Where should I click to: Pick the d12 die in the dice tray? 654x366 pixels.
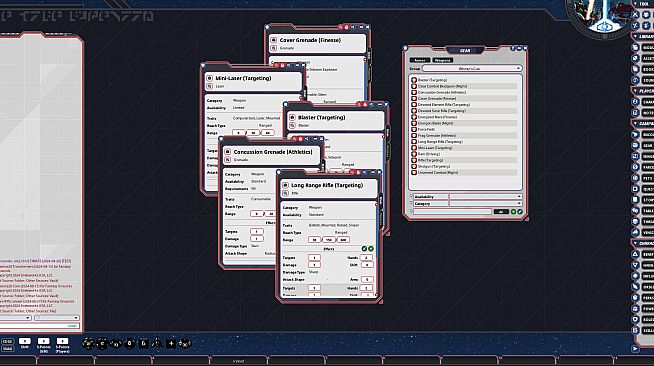(x=102, y=343)
